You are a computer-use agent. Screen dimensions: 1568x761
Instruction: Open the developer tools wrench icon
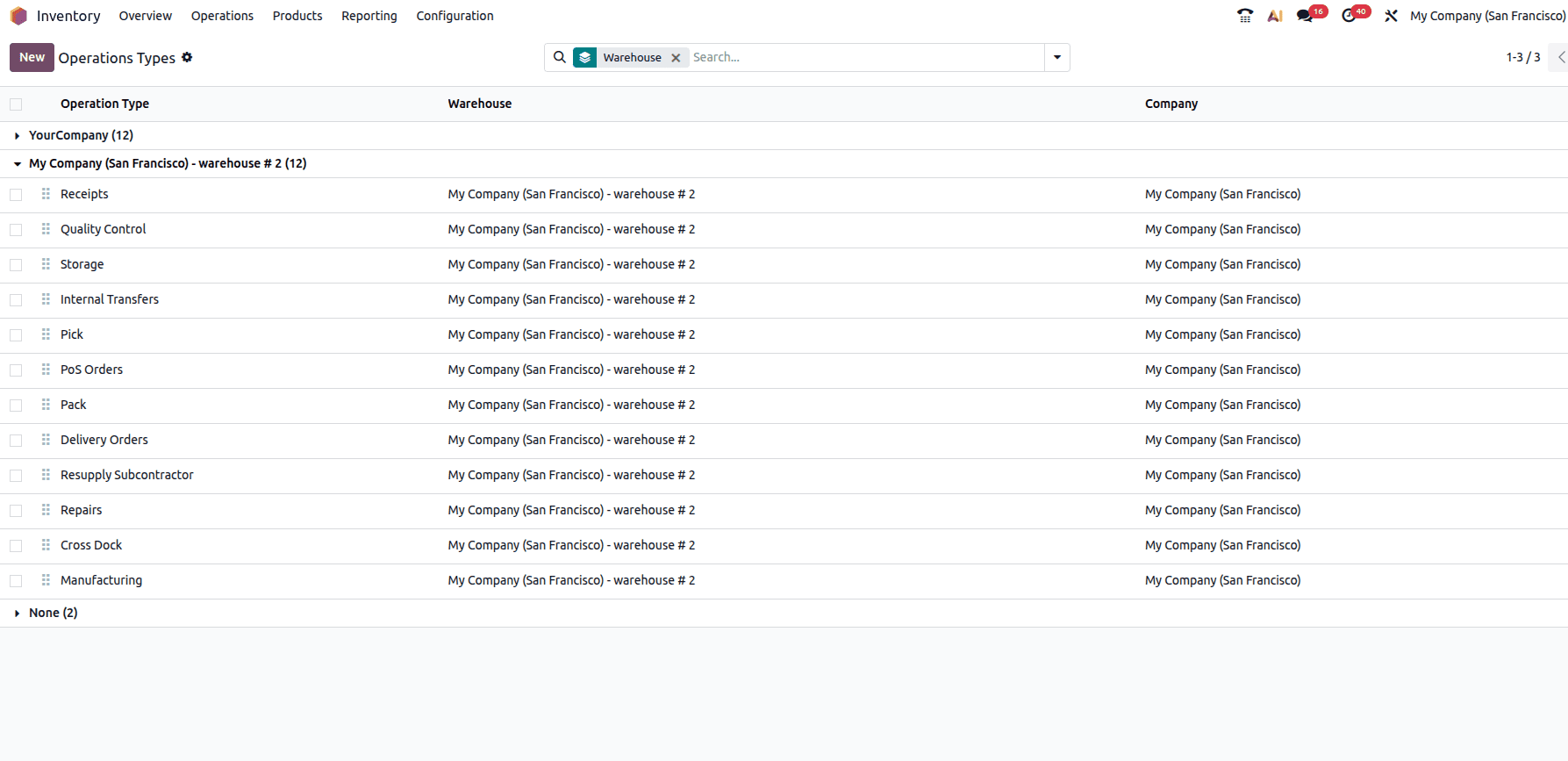coord(1391,16)
